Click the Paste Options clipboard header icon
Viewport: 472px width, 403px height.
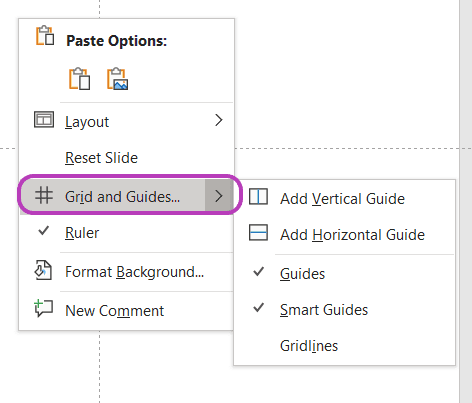pyautogui.click(x=45, y=35)
